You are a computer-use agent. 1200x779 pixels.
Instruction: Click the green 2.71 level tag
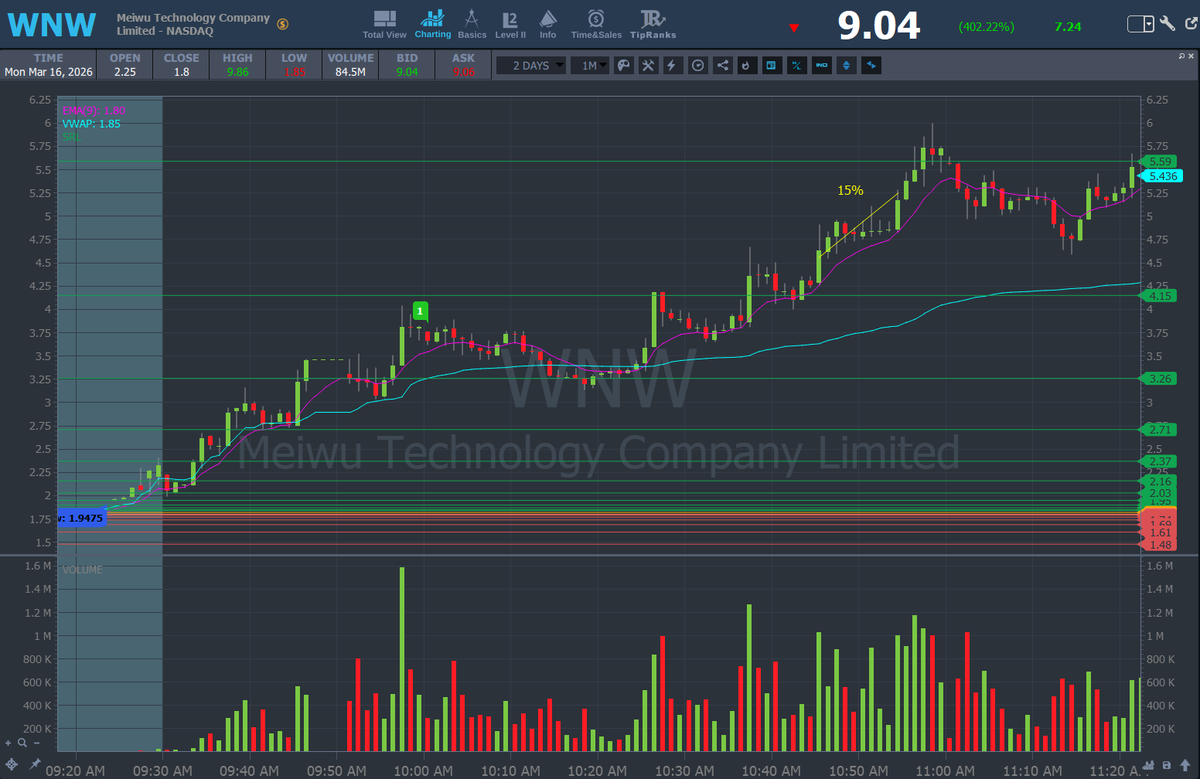coord(1159,429)
